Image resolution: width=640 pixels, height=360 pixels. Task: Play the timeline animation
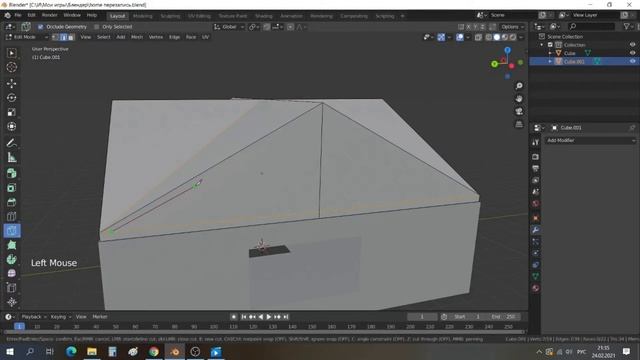[x=269, y=317]
